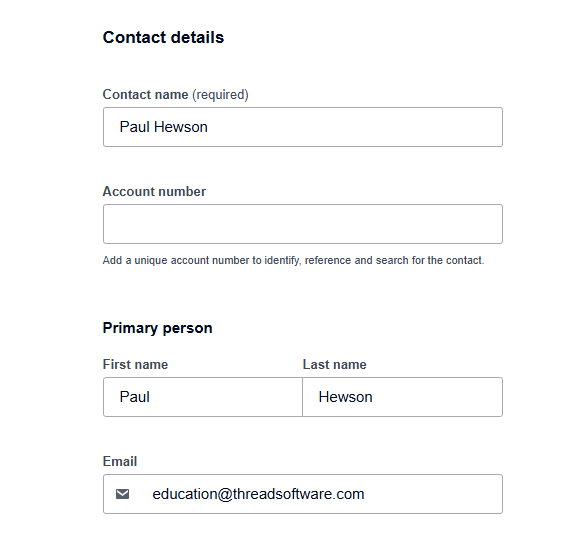Image resolution: width=582 pixels, height=557 pixels.
Task: Click the 'Primary person' section heading
Action: (x=157, y=328)
